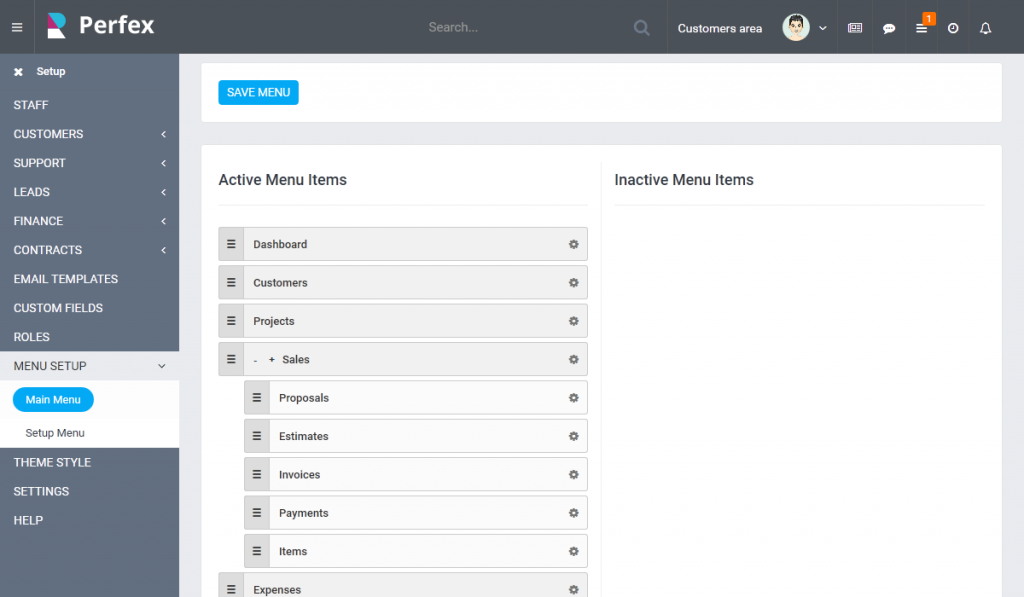Click the Perfex logo
The width and height of the screenshot is (1024, 597).
pyautogui.click(x=99, y=27)
